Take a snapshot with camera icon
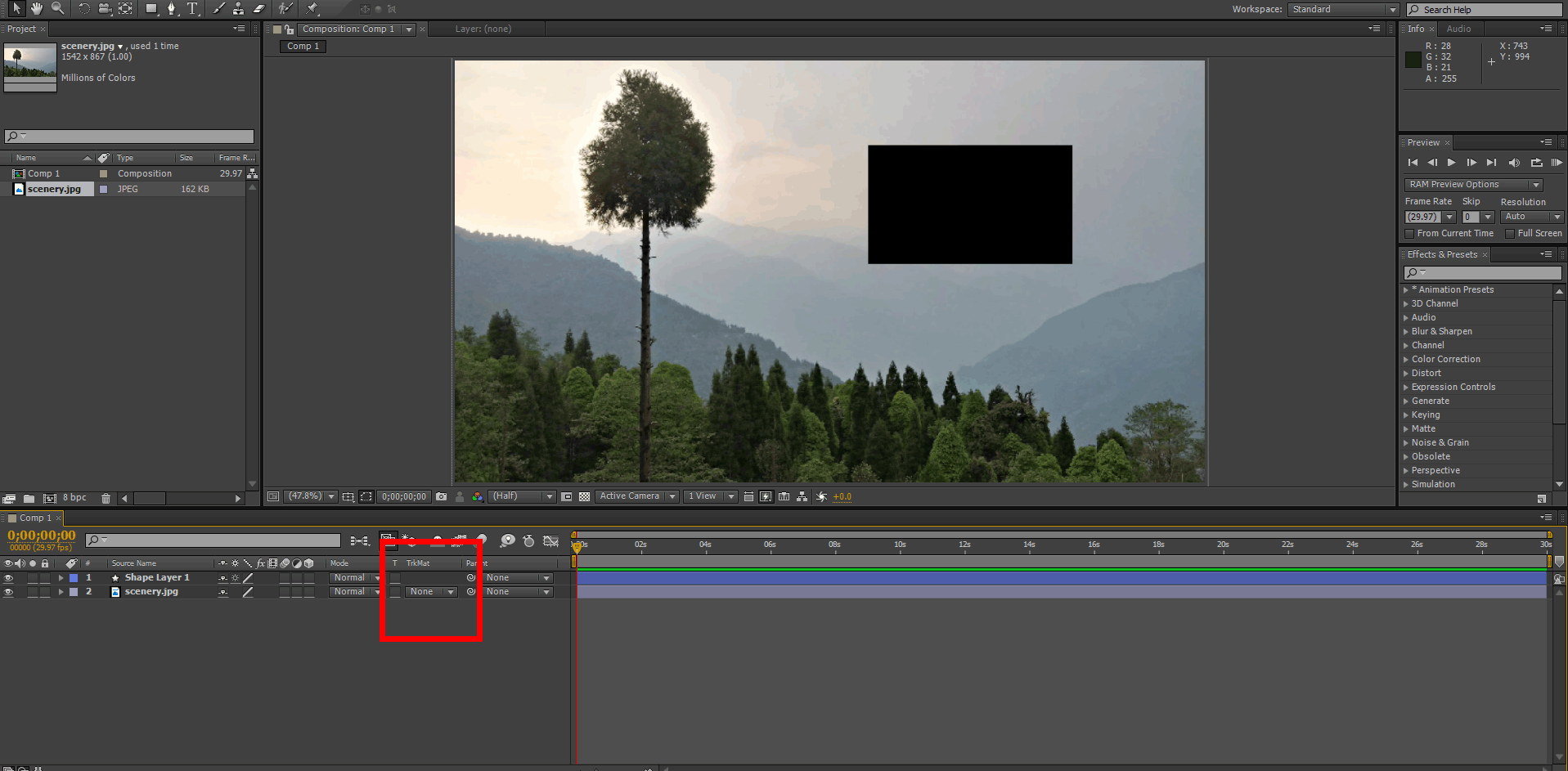The width and height of the screenshot is (1568, 771). (442, 496)
